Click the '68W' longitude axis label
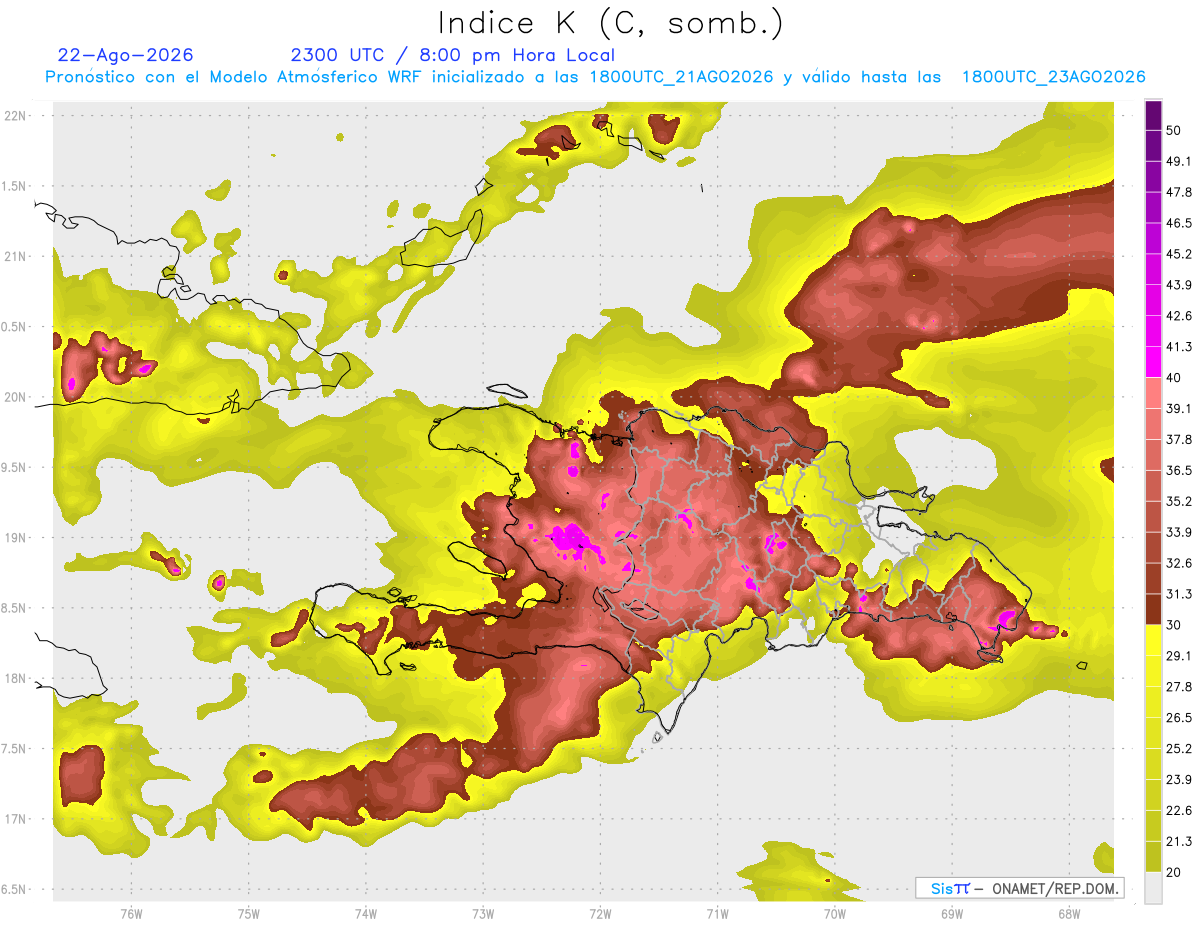This screenshot has width=1200, height=927. click(x=1068, y=914)
